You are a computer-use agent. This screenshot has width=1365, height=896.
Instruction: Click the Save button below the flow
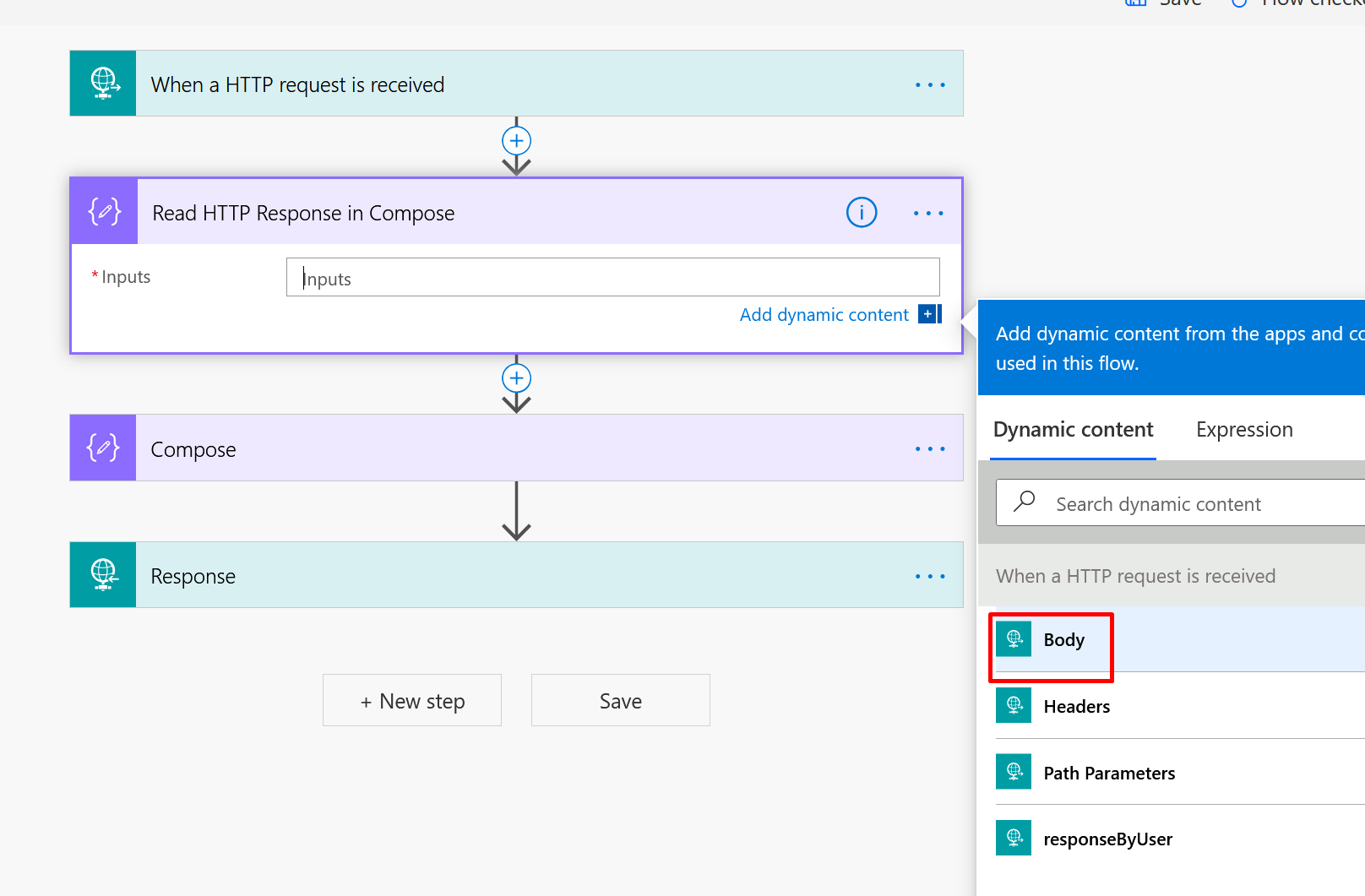pos(621,700)
